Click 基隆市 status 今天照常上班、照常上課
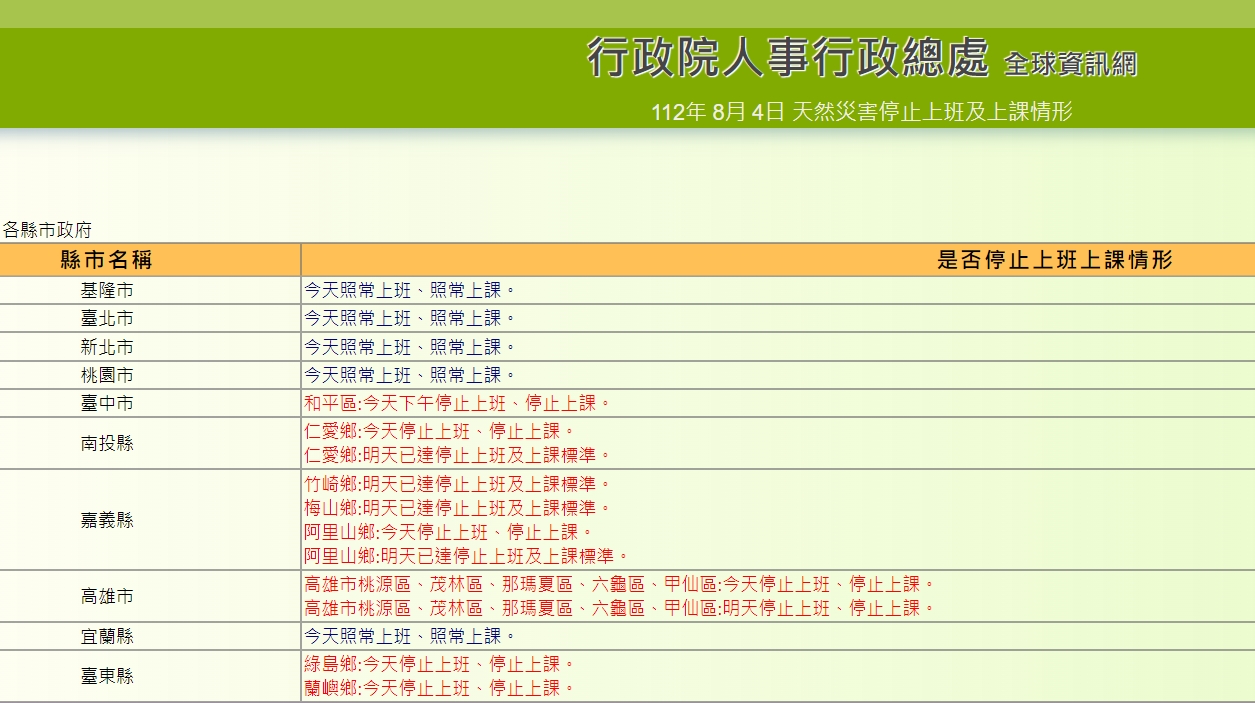This screenshot has height=703, width=1255. [x=410, y=291]
